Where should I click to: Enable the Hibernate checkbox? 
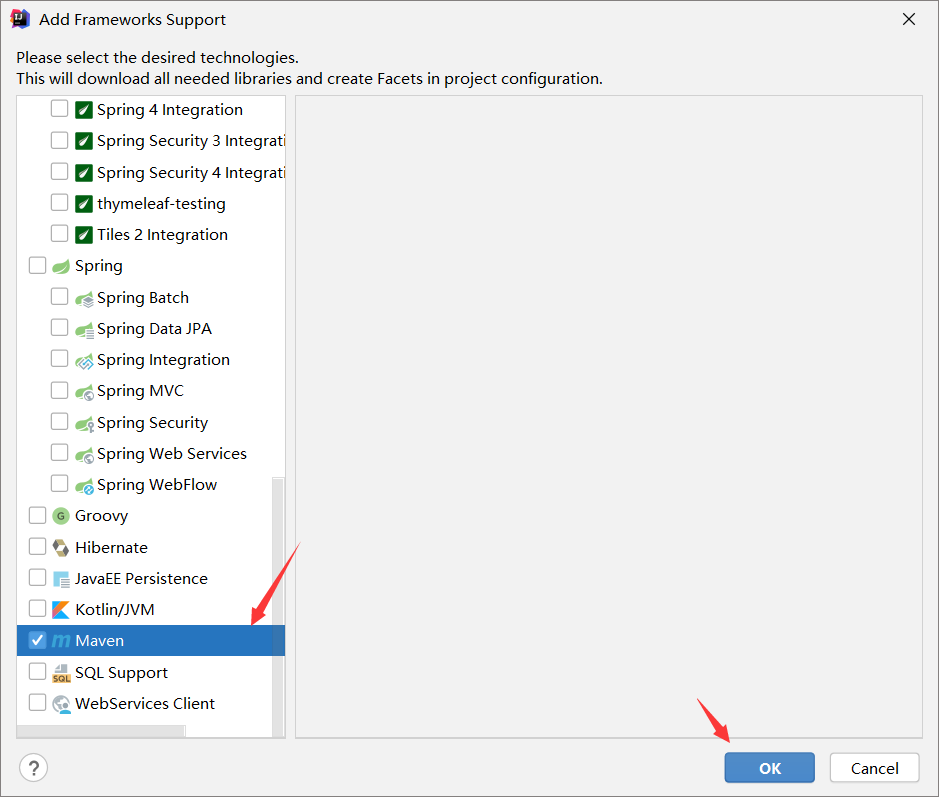coord(37,546)
